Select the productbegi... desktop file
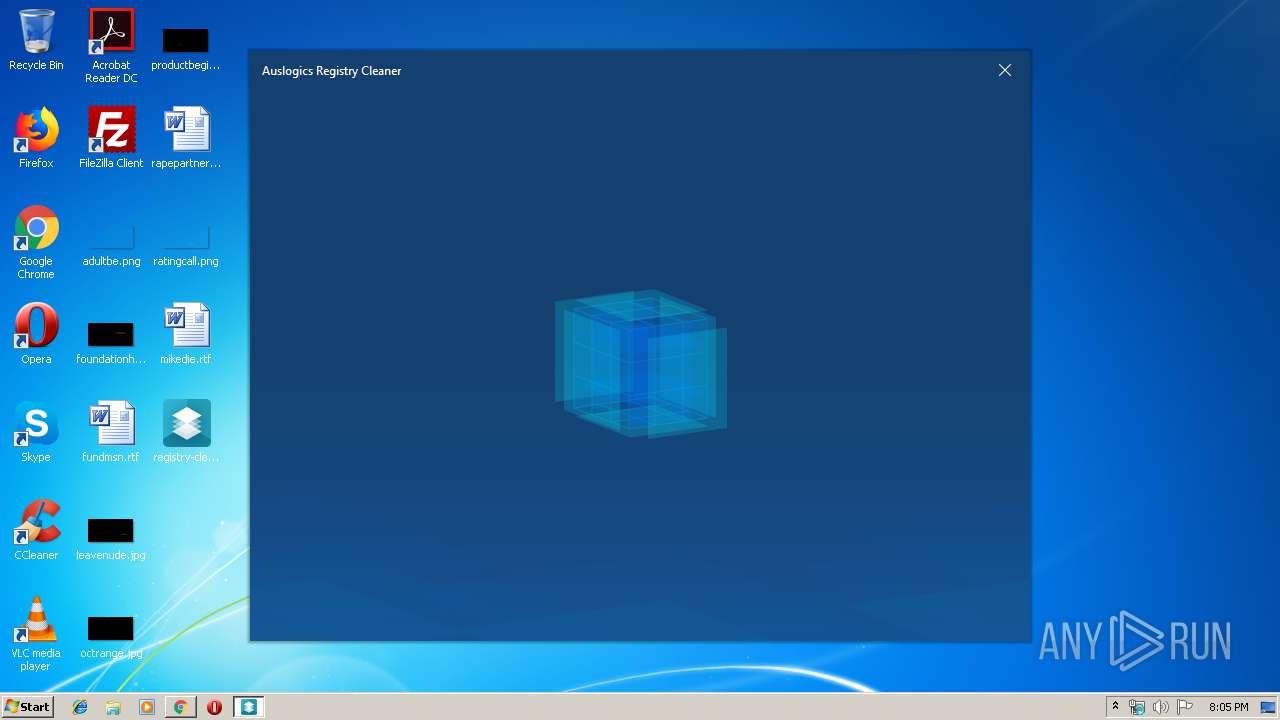The width and height of the screenshot is (1280, 720). click(186, 47)
